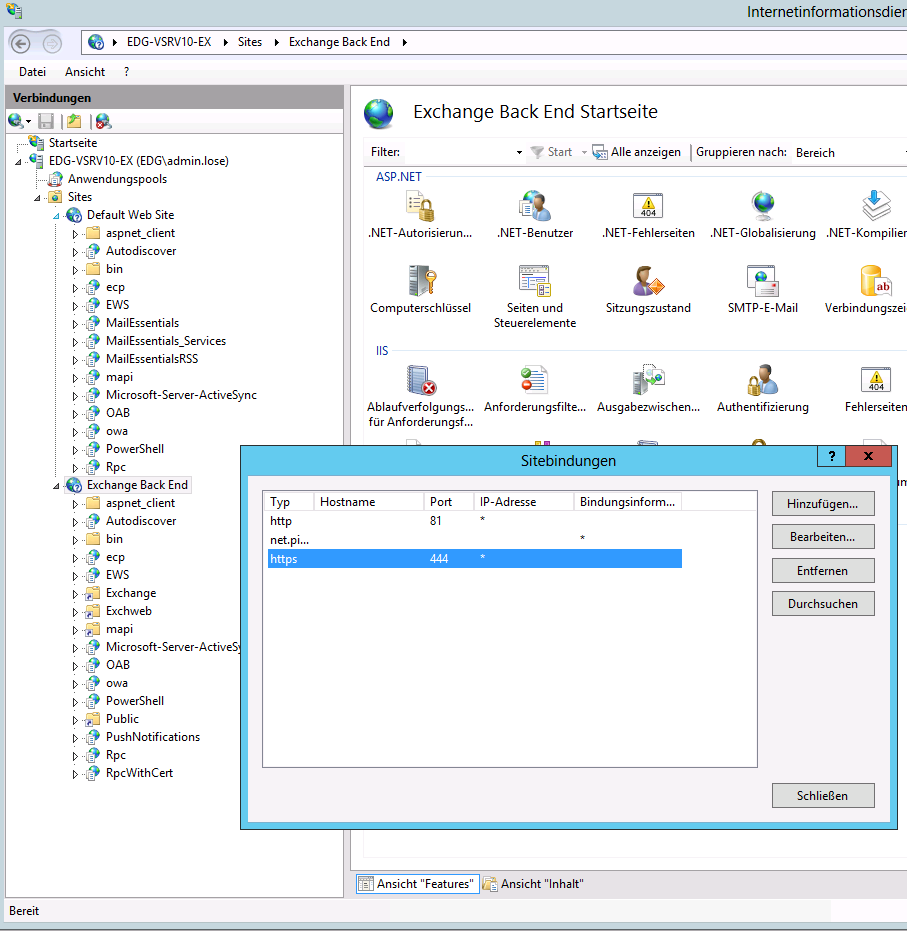Click the back navigation arrow
The image size is (907, 931).
21,43
